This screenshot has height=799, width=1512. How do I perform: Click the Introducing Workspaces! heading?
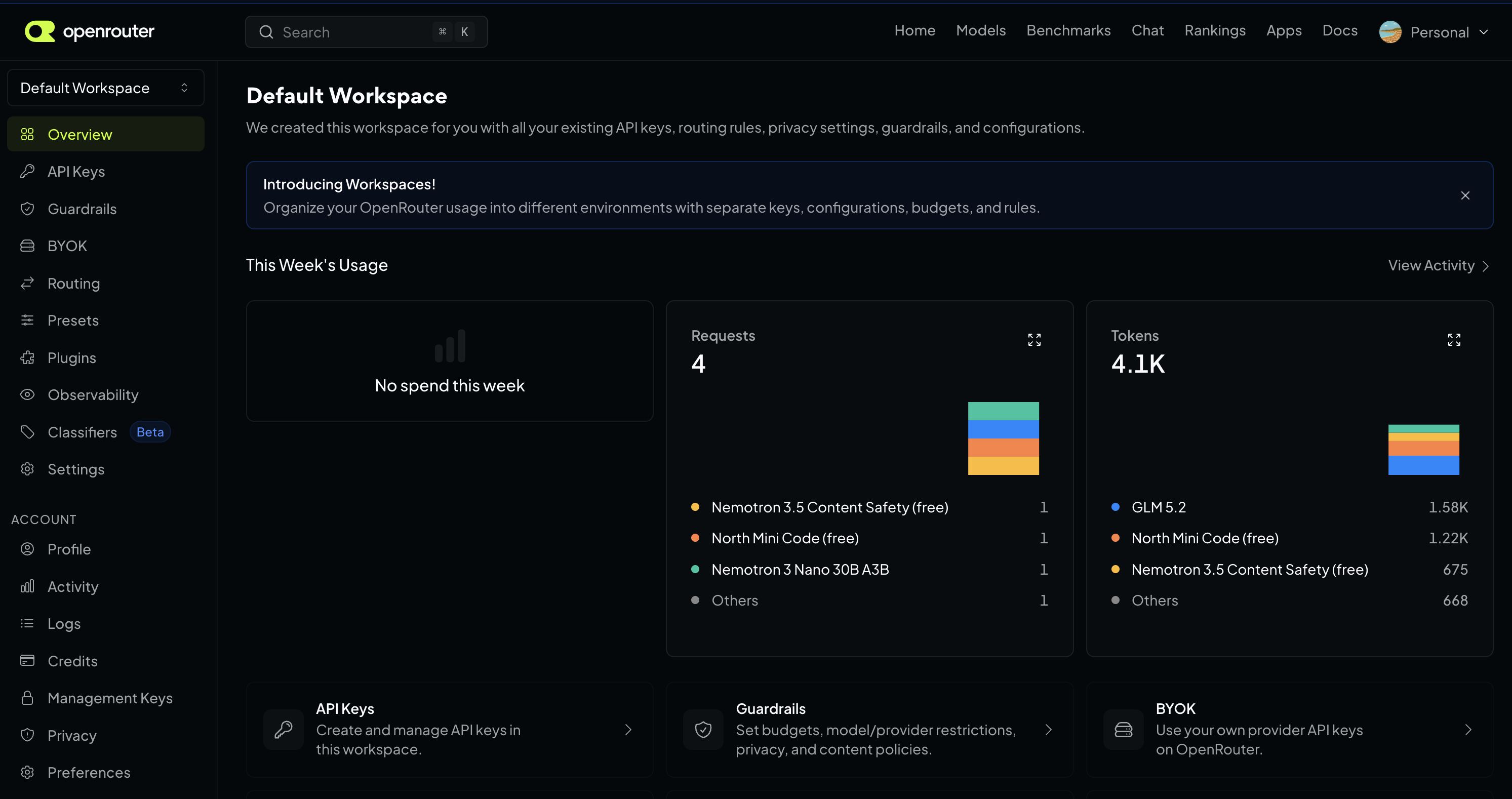click(x=349, y=184)
